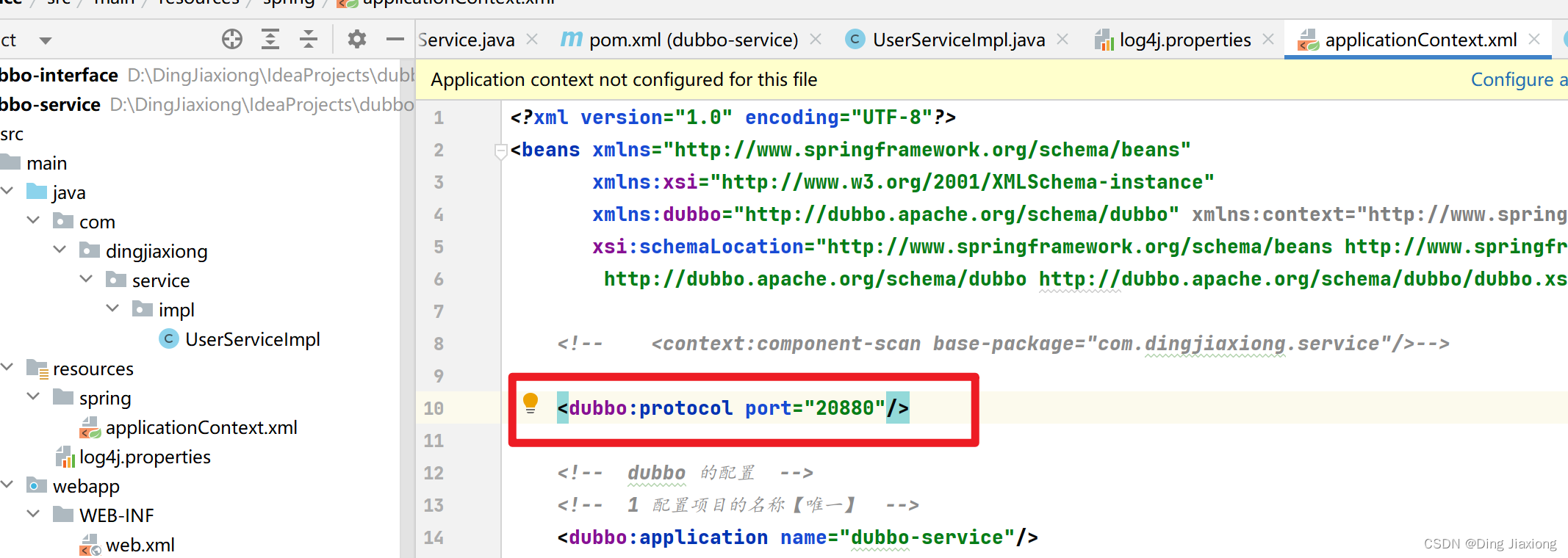This screenshot has height=558, width=1568.
Task: Hide the project tool window with minus icon
Action: (395, 39)
